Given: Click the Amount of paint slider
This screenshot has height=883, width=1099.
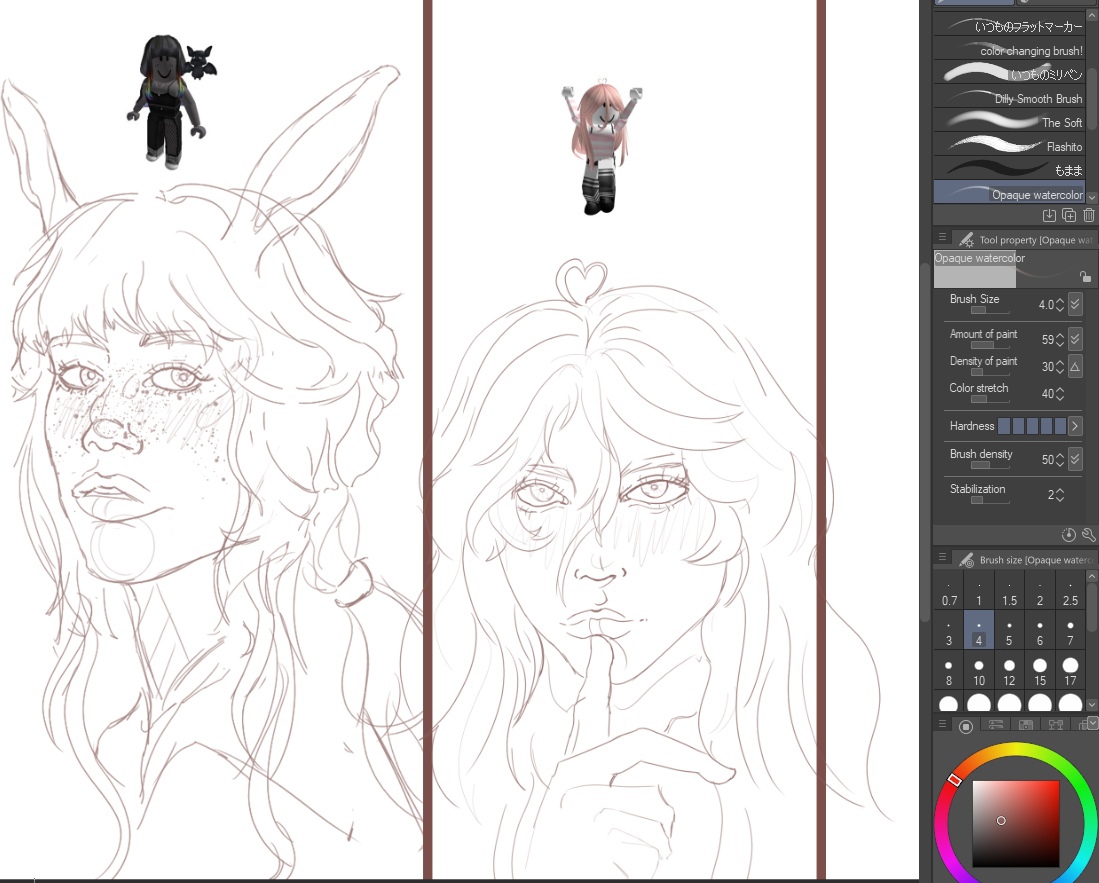Looking at the screenshot, I should 990,345.
